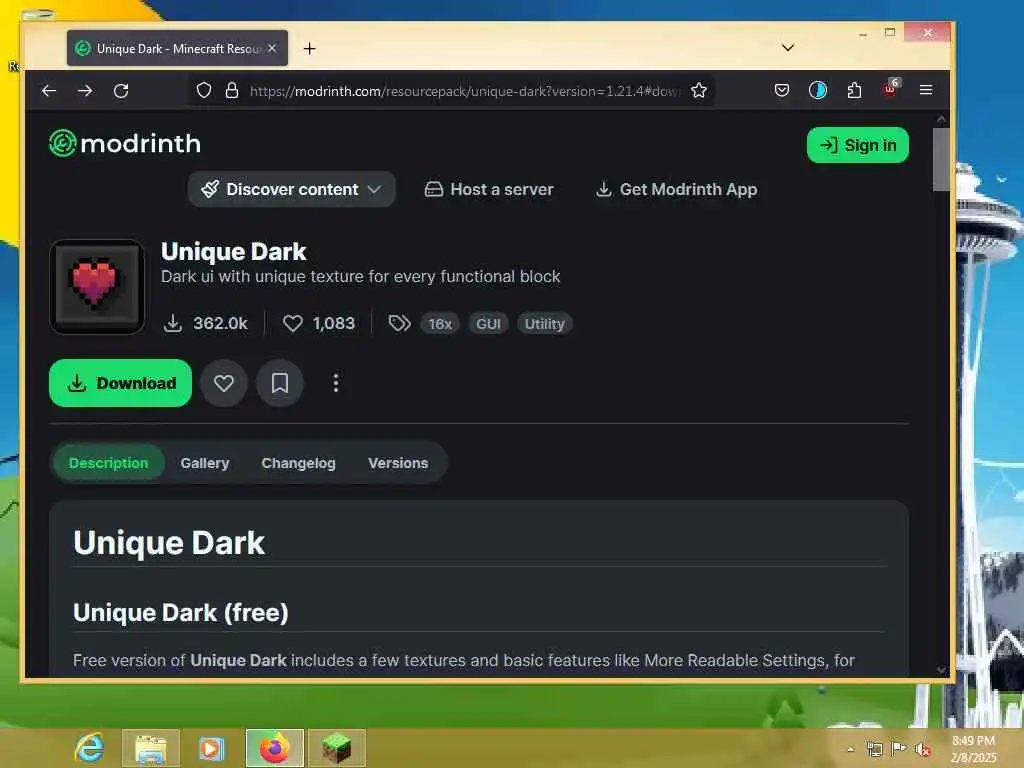This screenshot has height=768, width=1024.
Task: Download the Unique Dark resource pack
Action: click(x=120, y=383)
